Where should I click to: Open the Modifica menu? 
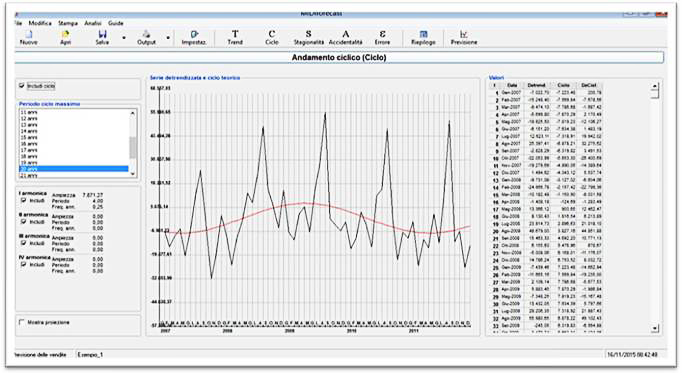click(40, 23)
